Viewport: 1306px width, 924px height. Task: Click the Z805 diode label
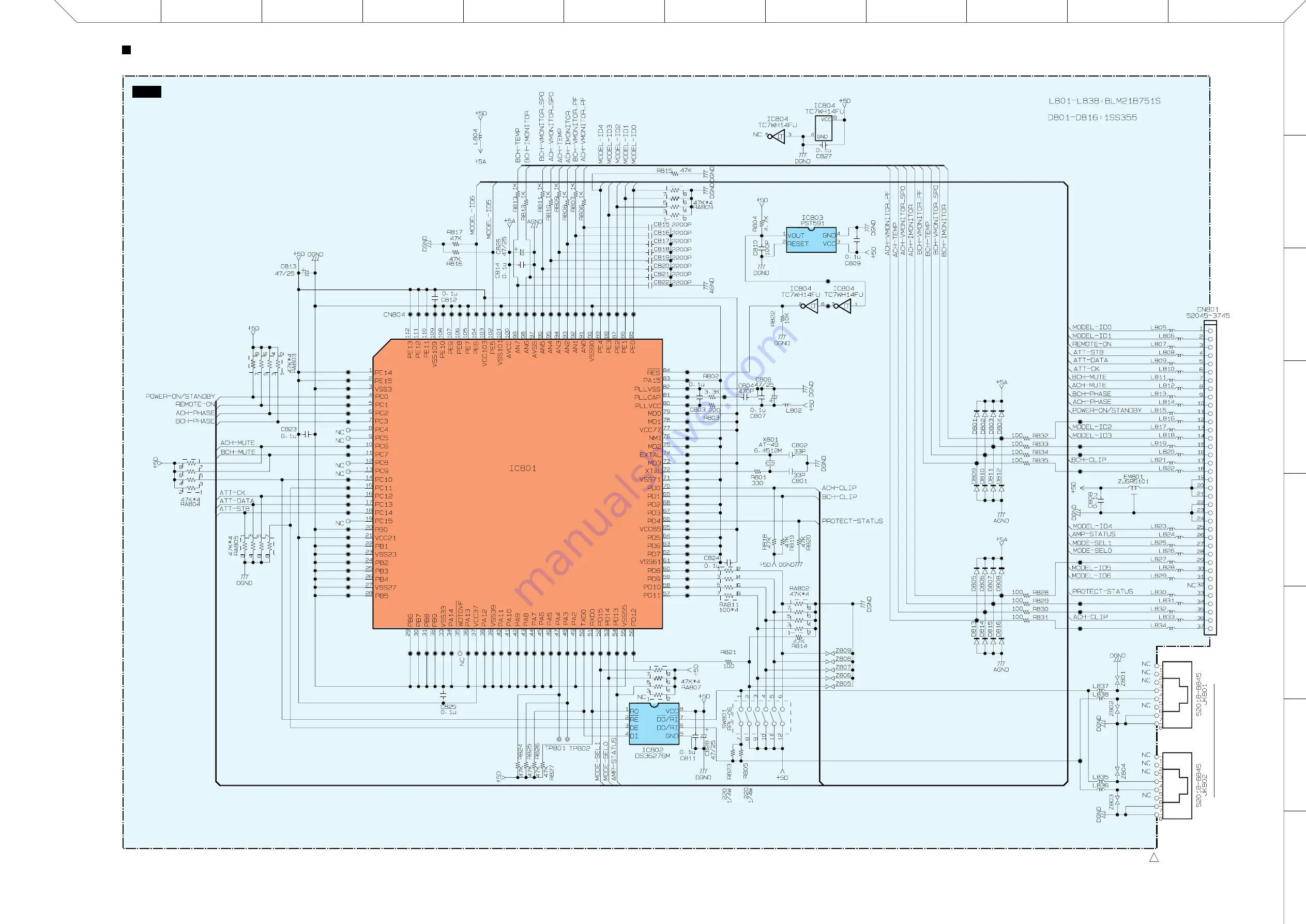843,684
